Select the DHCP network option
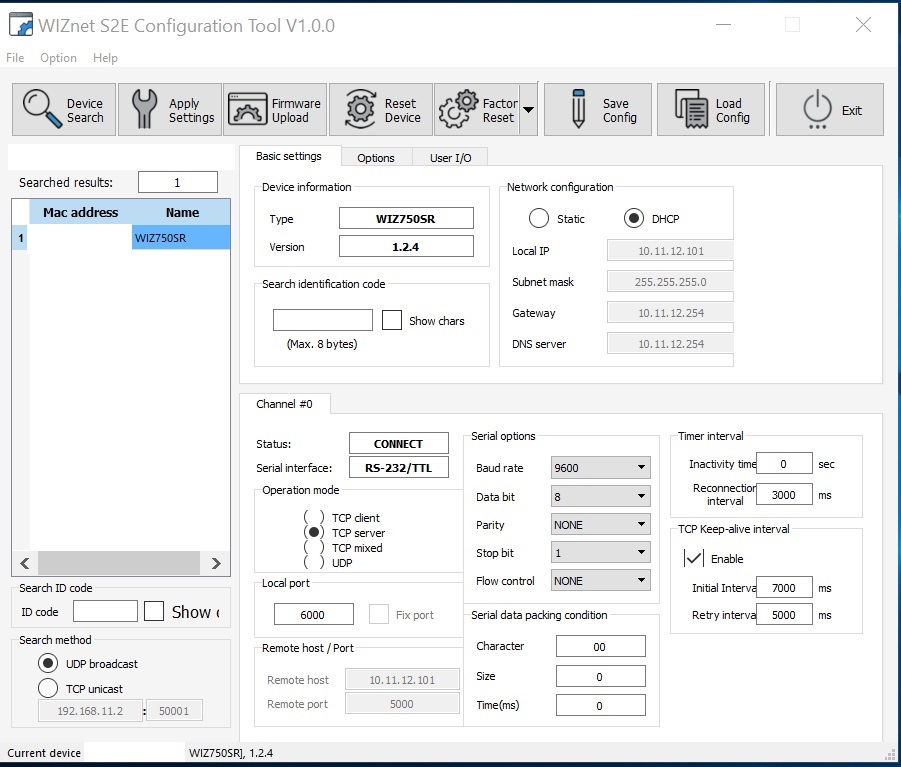 [633, 218]
